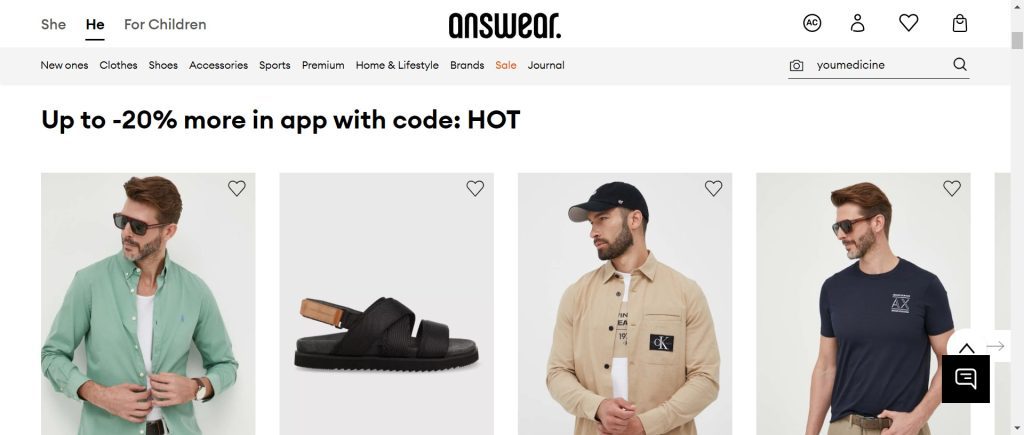Viewport: 1024px width, 435px height.
Task: Switch to the She tab
Action: coord(53,24)
